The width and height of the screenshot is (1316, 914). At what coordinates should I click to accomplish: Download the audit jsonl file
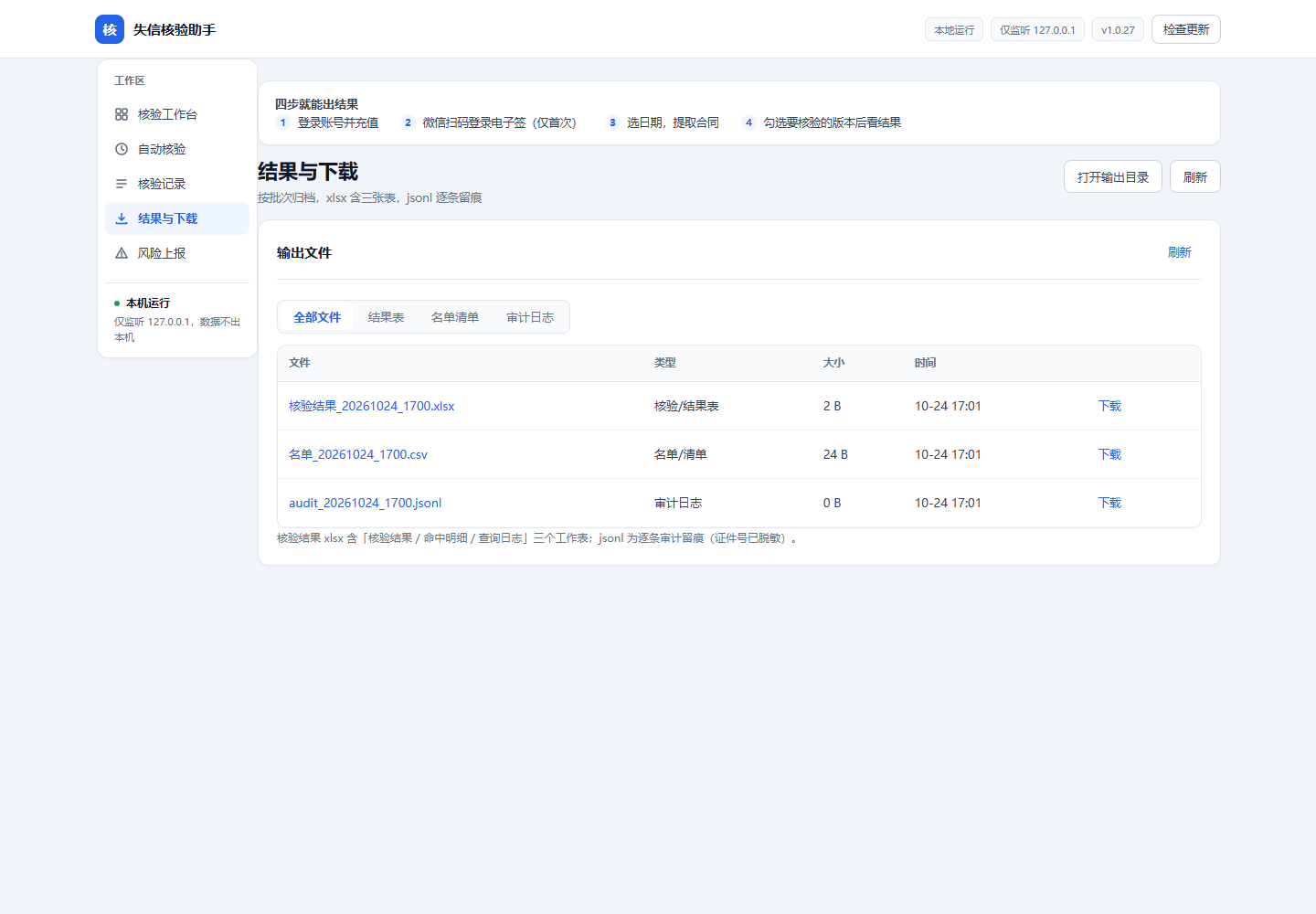1109,503
